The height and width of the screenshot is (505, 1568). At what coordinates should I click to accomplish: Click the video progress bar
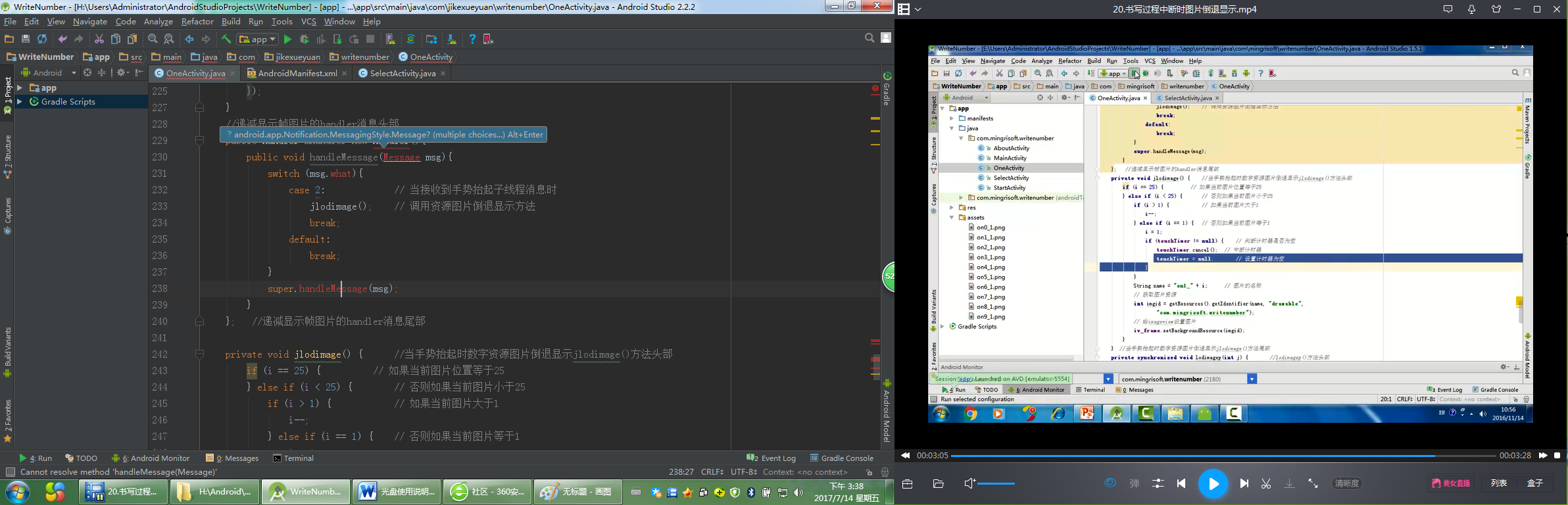tap(1223, 456)
